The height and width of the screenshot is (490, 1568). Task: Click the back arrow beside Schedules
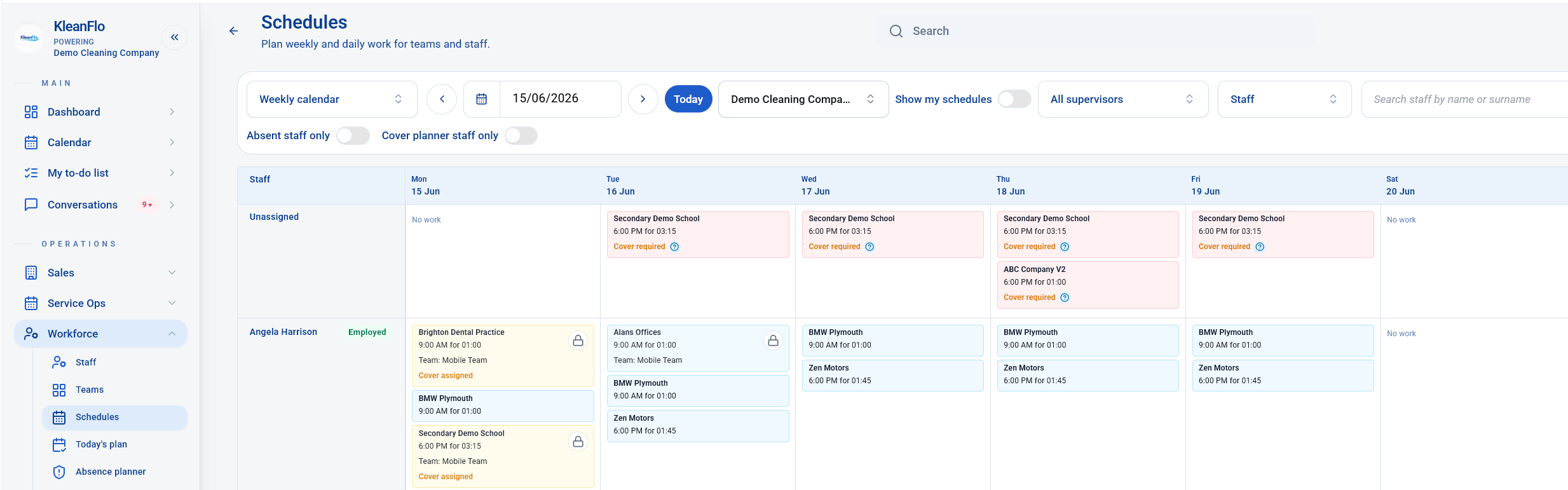pyautogui.click(x=233, y=31)
